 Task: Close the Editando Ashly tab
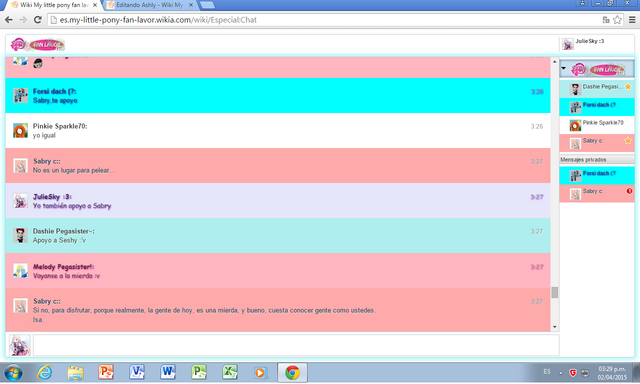[191, 5]
